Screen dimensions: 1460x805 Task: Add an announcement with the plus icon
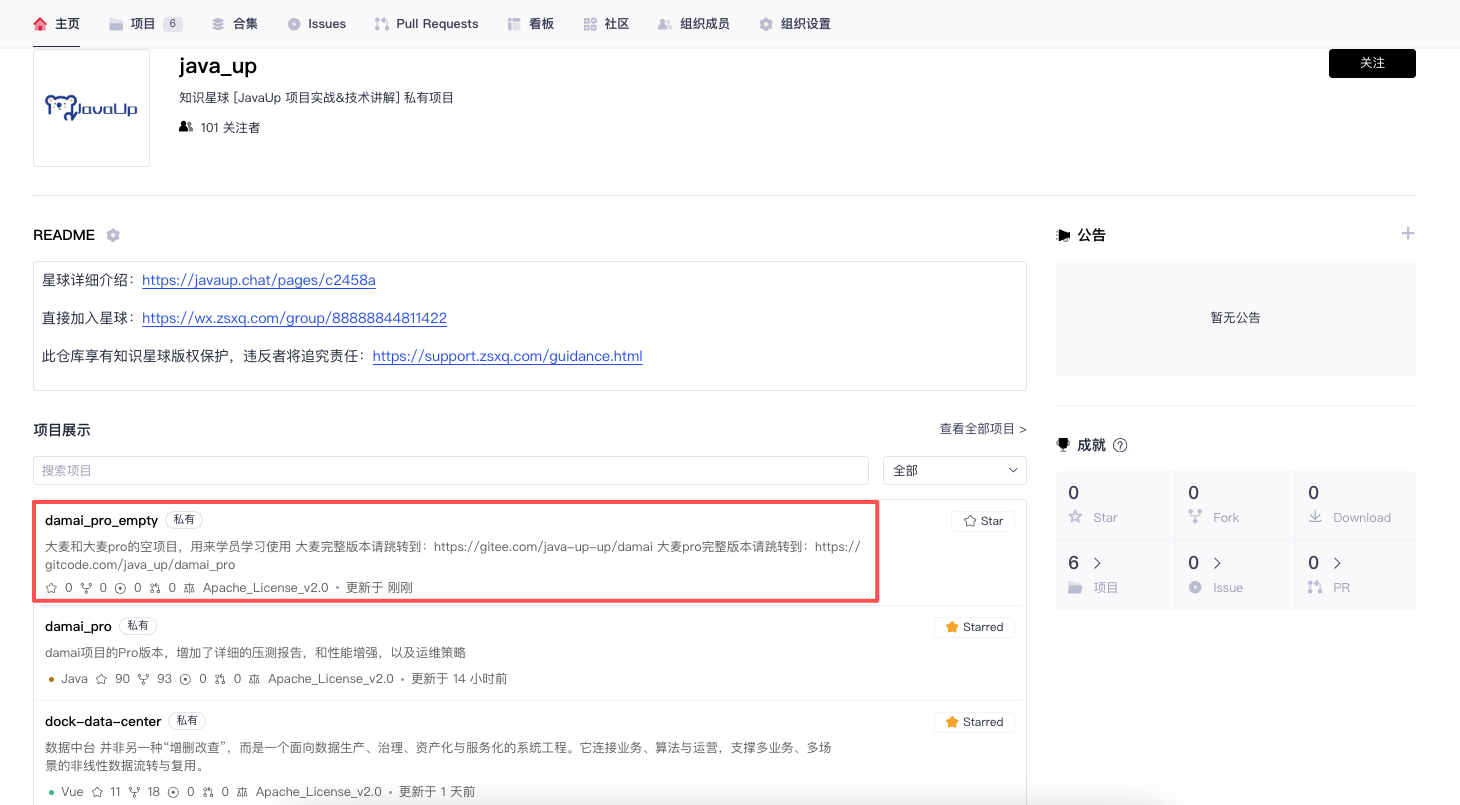click(1408, 234)
